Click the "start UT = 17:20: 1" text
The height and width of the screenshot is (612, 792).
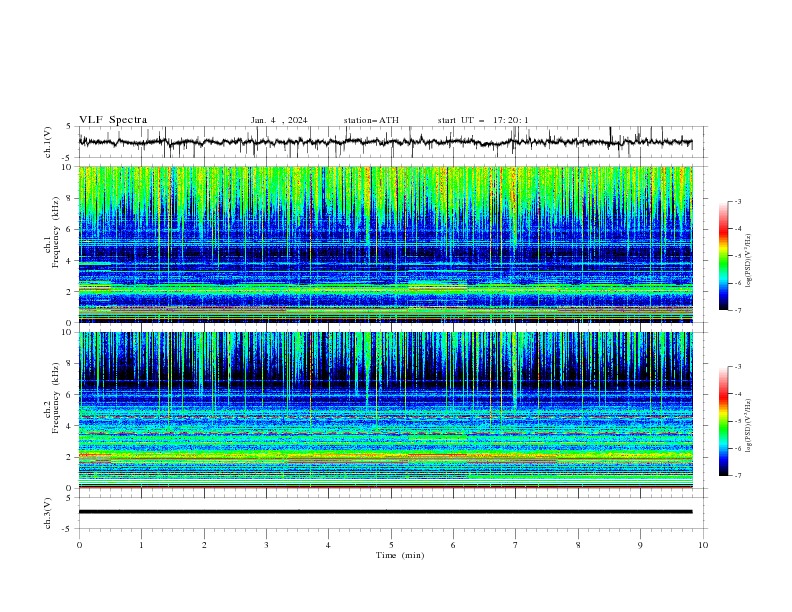coord(483,120)
